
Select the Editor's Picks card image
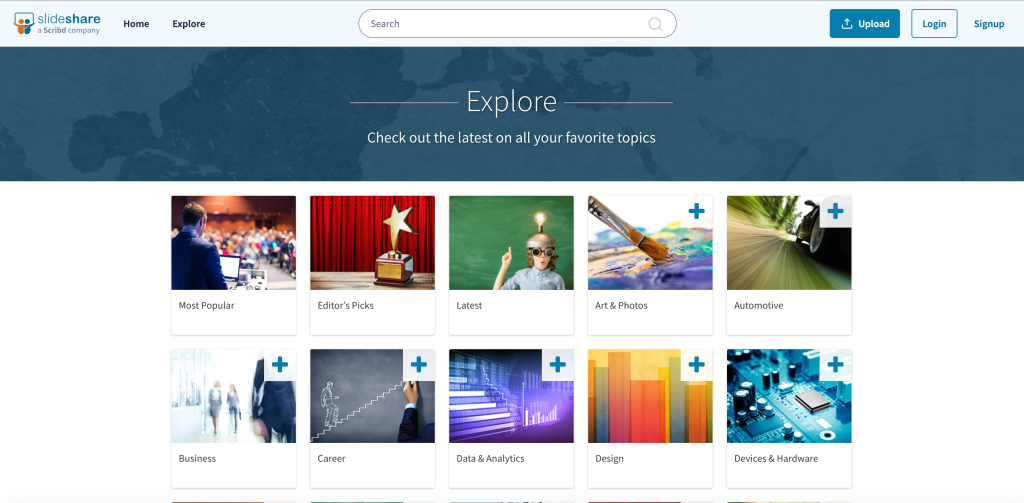click(x=372, y=243)
